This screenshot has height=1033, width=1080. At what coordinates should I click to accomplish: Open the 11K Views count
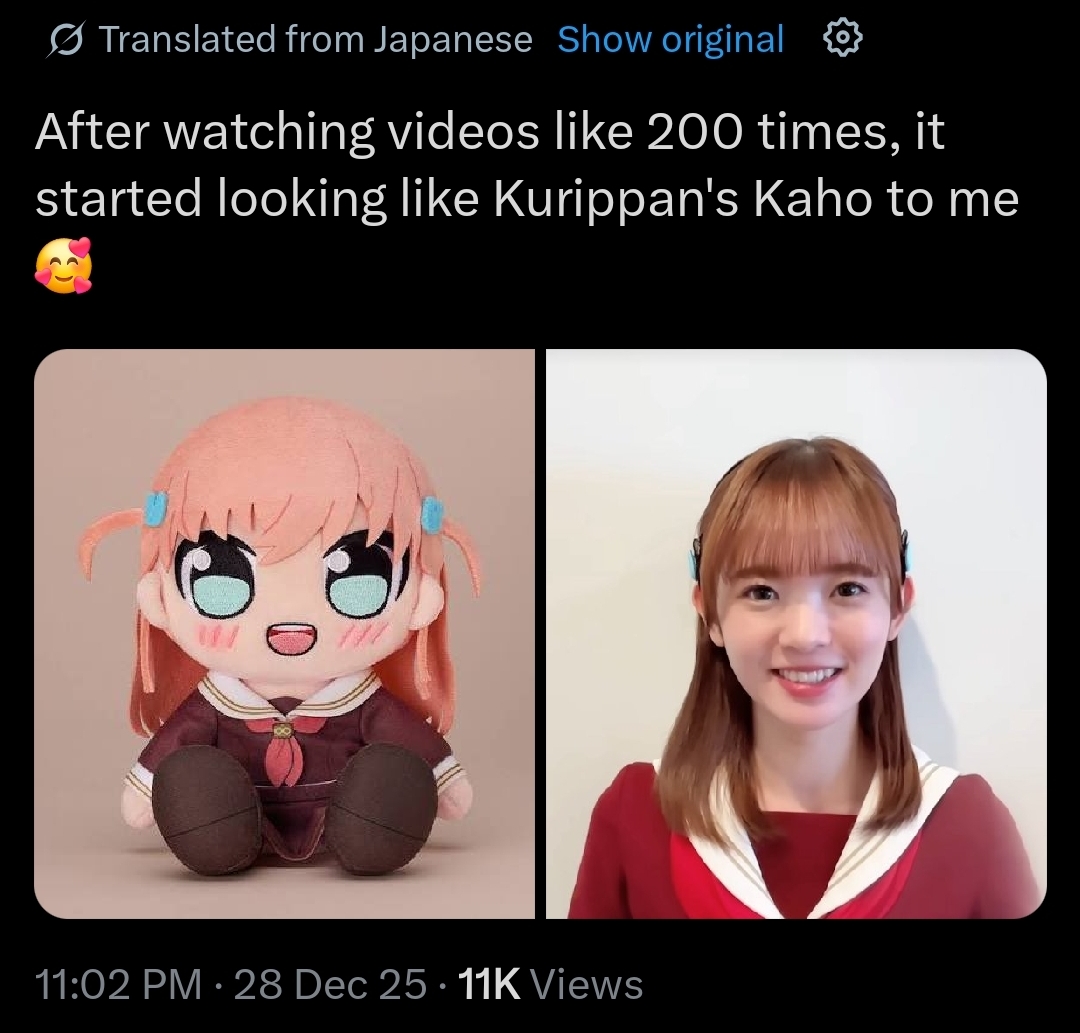point(550,983)
